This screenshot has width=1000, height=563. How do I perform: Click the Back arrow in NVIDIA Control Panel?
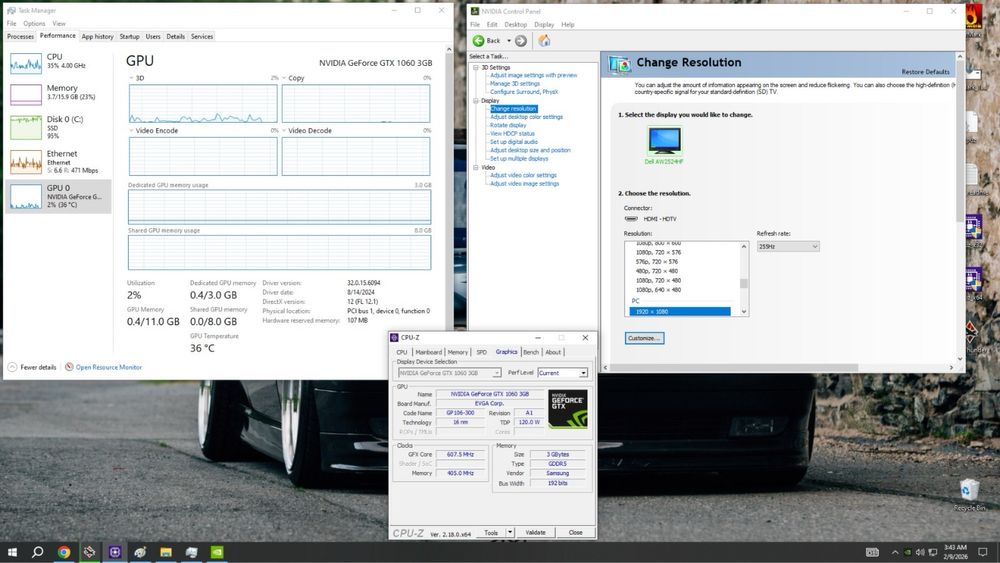478,41
